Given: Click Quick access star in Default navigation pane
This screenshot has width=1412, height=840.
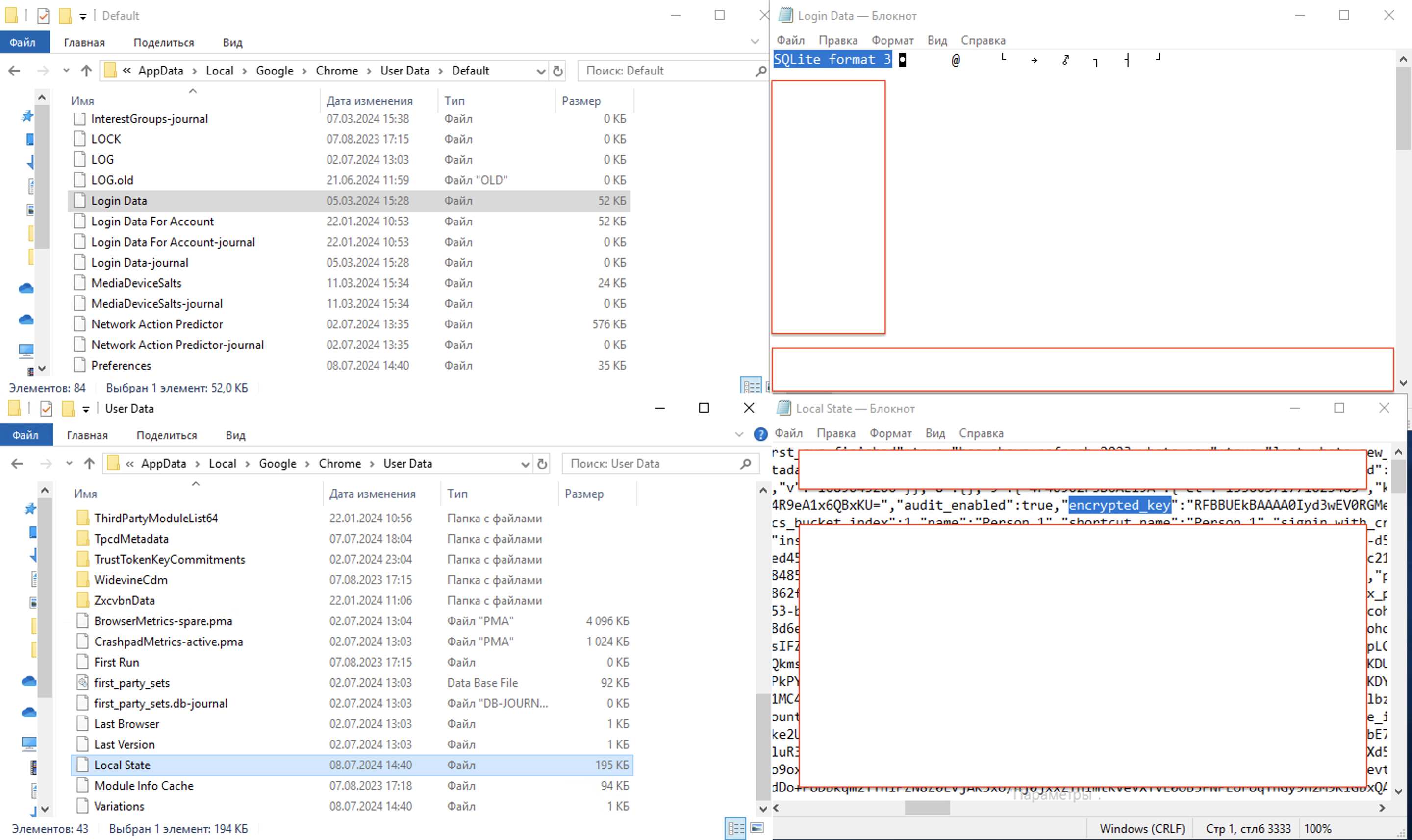Looking at the screenshot, I should 27,116.
